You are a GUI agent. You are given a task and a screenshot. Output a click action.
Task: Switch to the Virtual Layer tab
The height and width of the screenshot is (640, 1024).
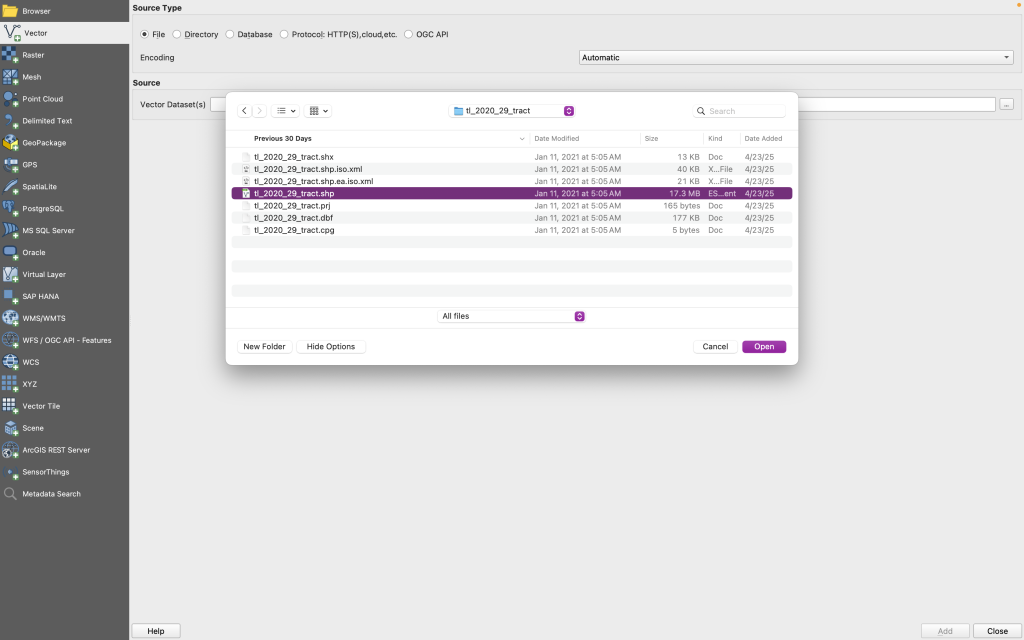tap(44, 274)
